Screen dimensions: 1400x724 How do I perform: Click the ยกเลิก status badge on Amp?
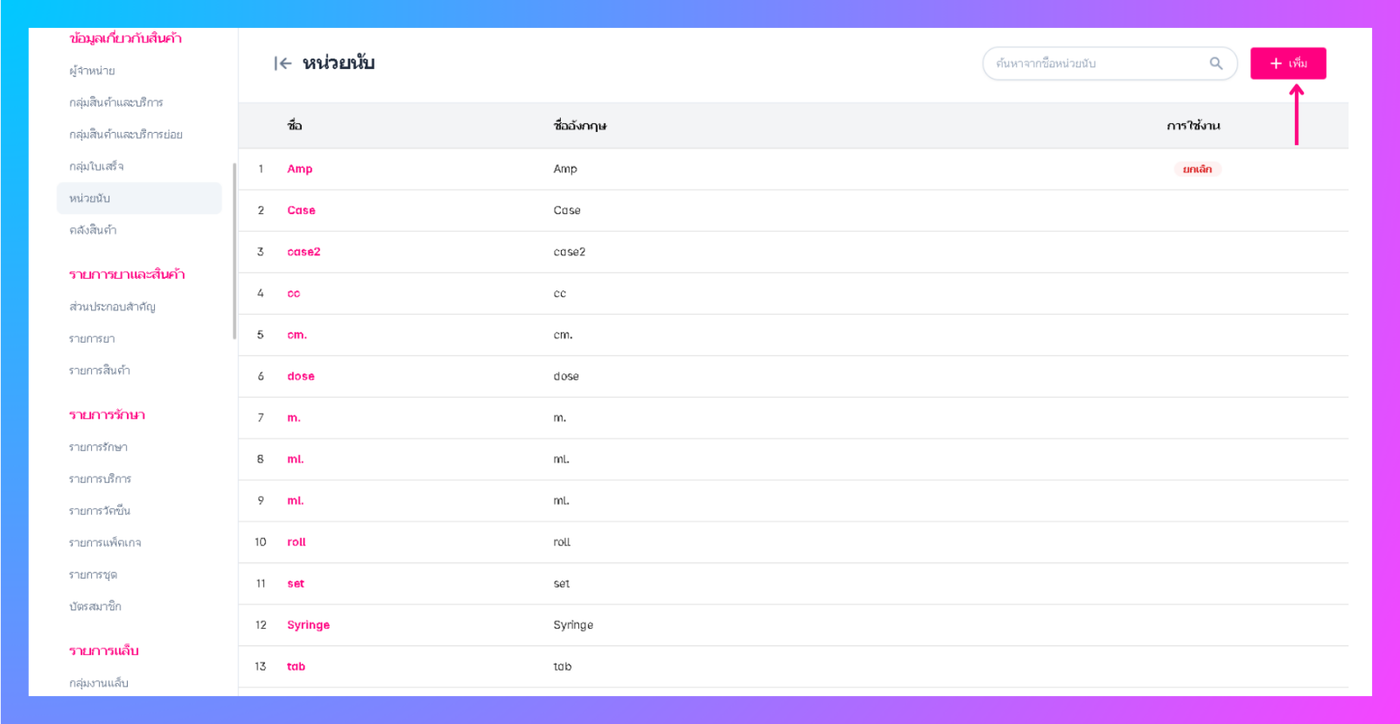pyautogui.click(x=1197, y=169)
